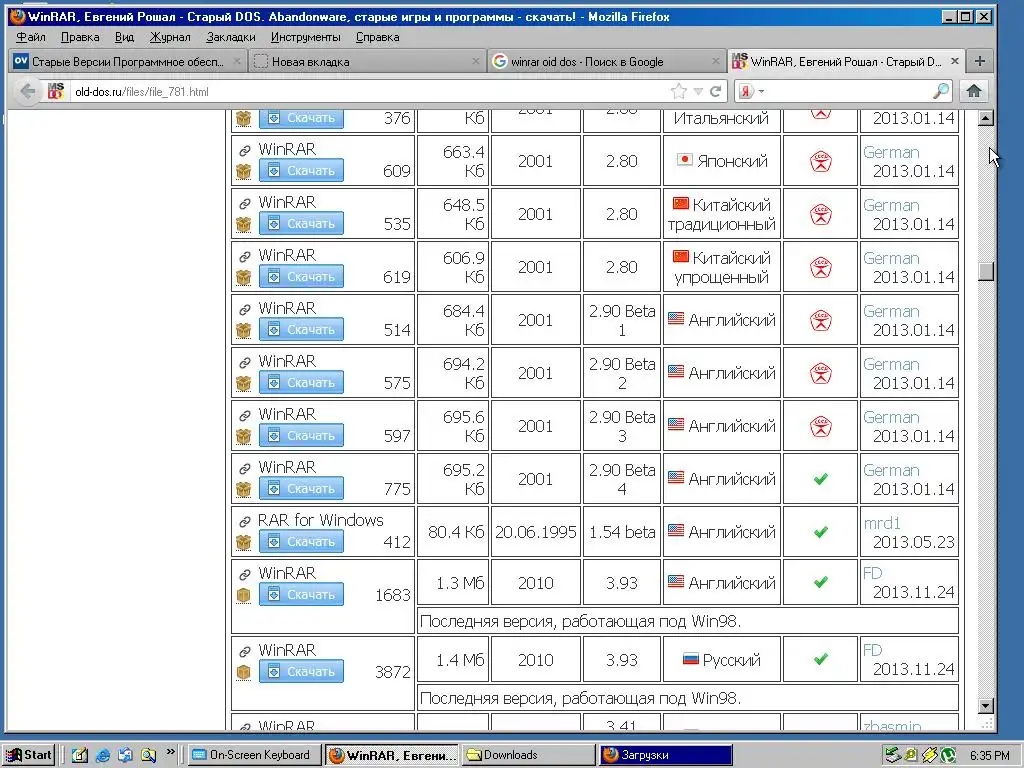1024x768 pixels.
Task: Click the Chinese flag beside Китайский традиционный
Action: click(x=680, y=203)
